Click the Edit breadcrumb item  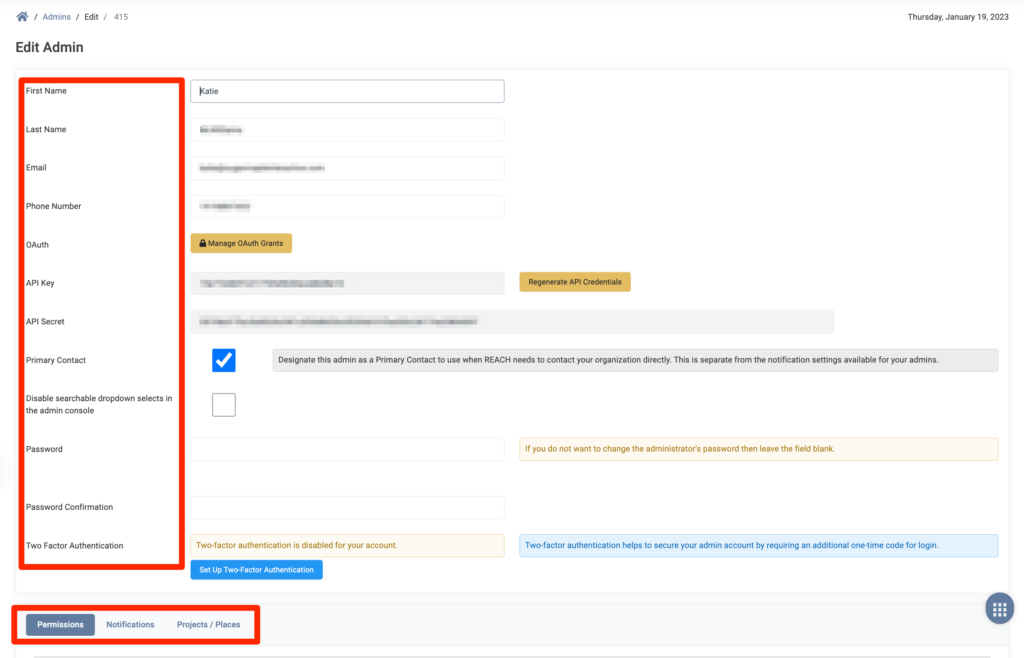click(x=91, y=17)
